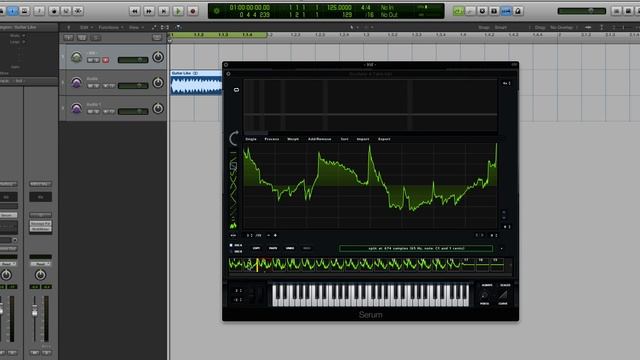Toggle the green Cycle mode button

[x=458, y=11]
